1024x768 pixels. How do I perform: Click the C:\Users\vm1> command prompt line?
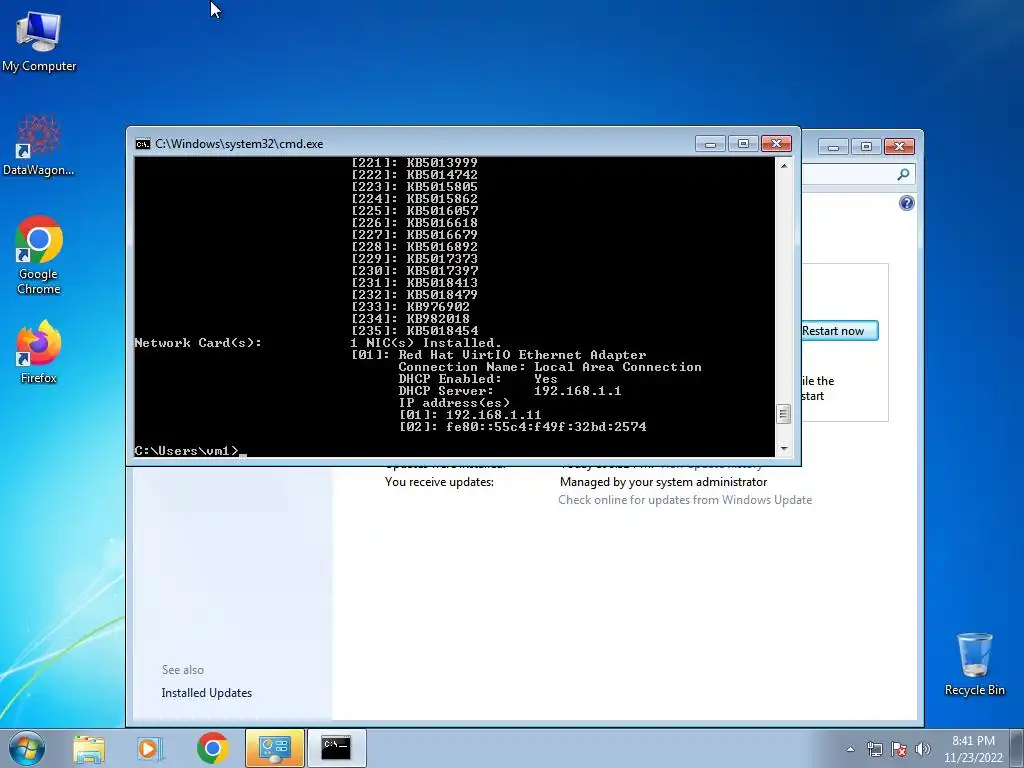pos(187,451)
